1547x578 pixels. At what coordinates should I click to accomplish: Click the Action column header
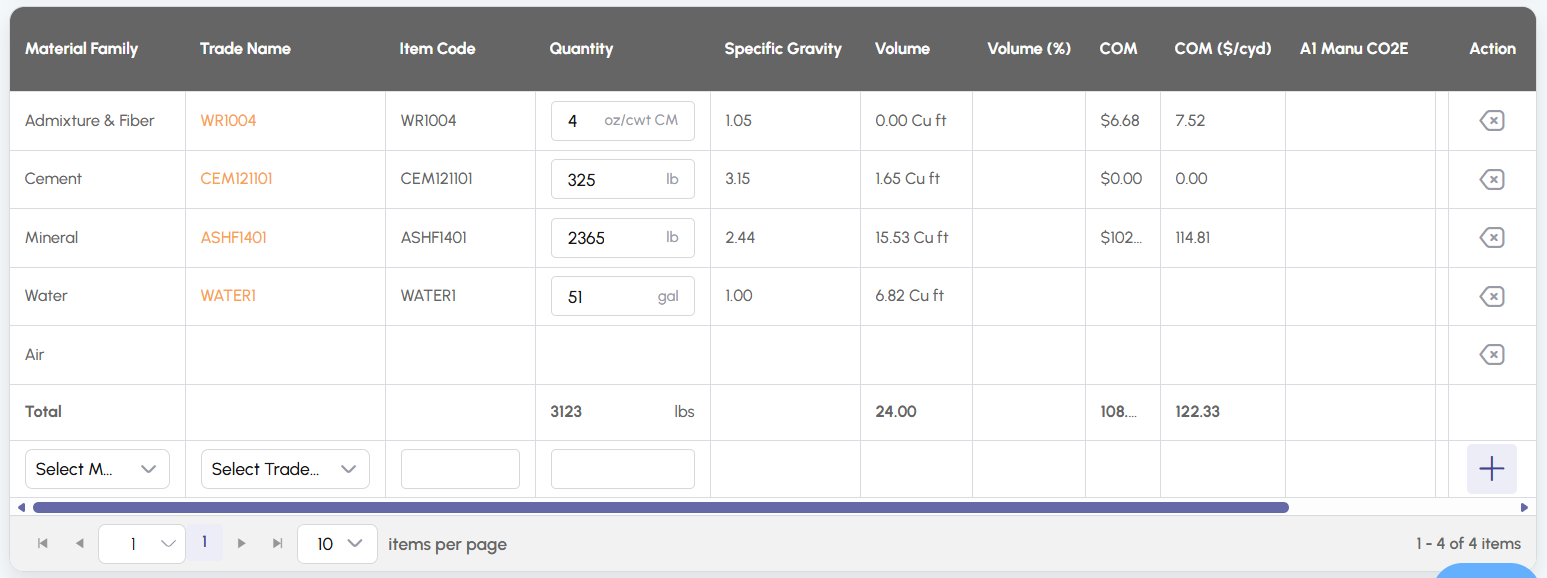1492,49
